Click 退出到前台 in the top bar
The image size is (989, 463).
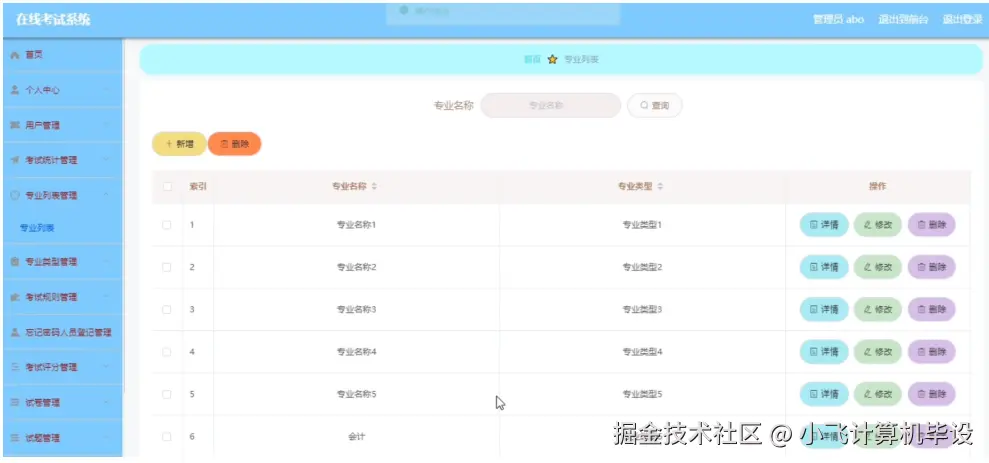click(903, 20)
